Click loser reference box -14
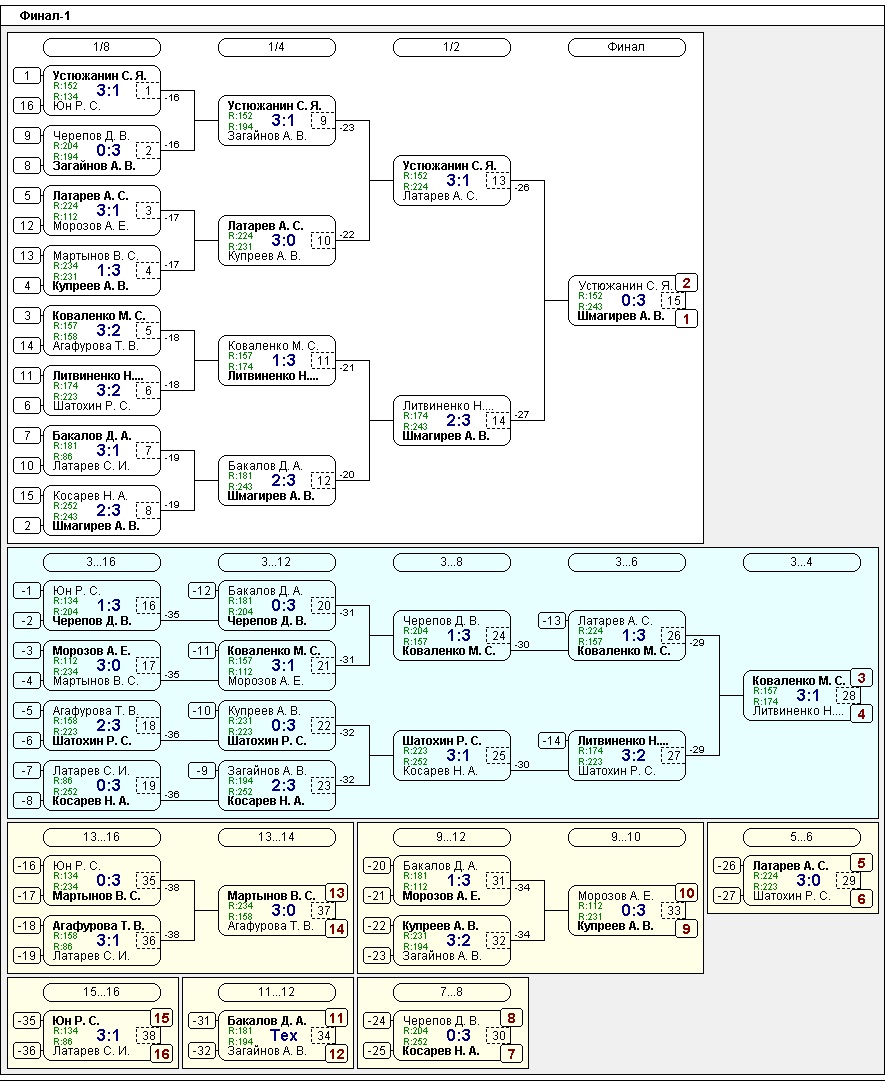 coord(552,740)
